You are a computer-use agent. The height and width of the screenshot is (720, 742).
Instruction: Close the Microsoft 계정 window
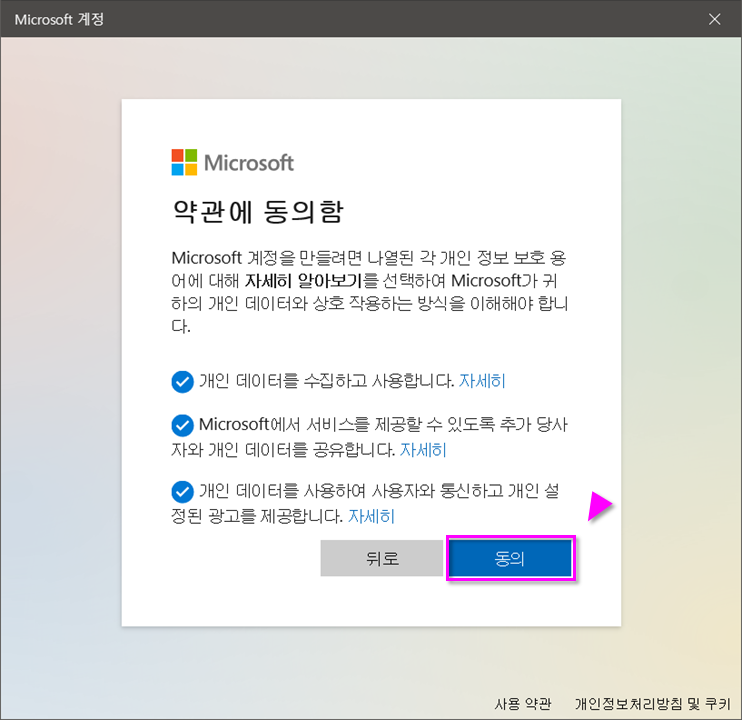pyautogui.click(x=715, y=19)
